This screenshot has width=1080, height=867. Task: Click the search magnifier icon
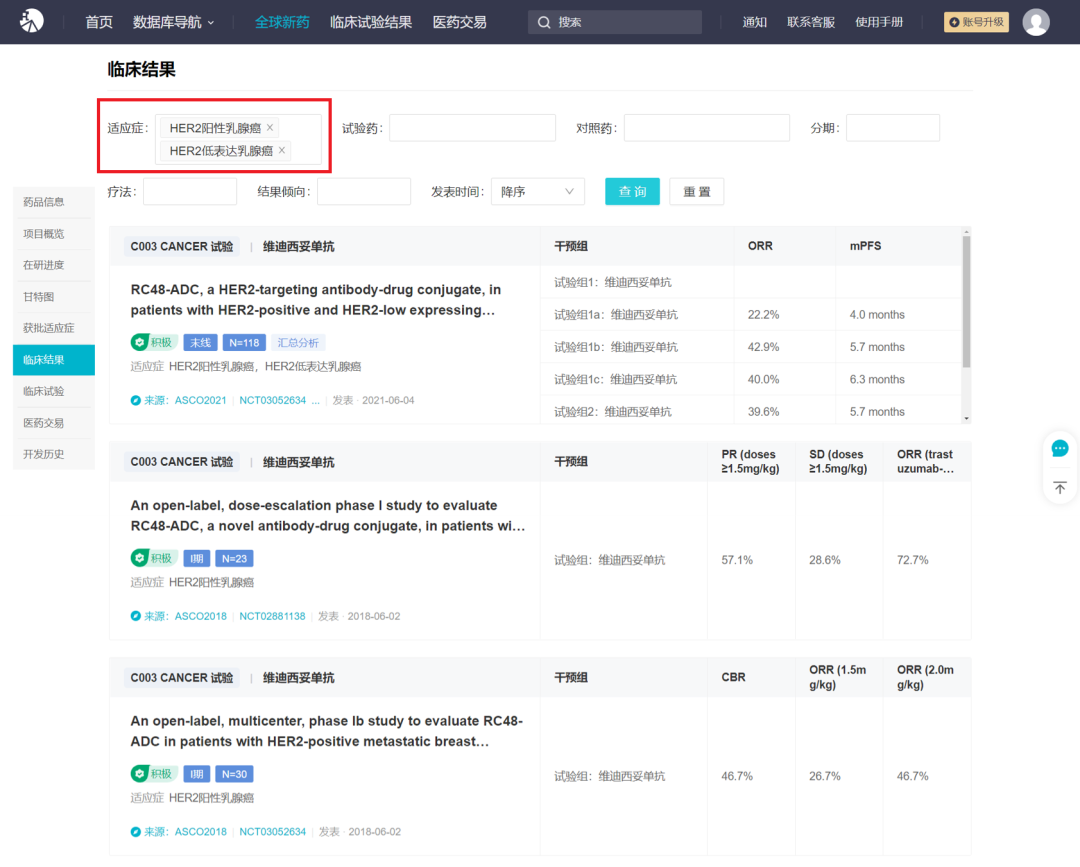click(x=544, y=23)
